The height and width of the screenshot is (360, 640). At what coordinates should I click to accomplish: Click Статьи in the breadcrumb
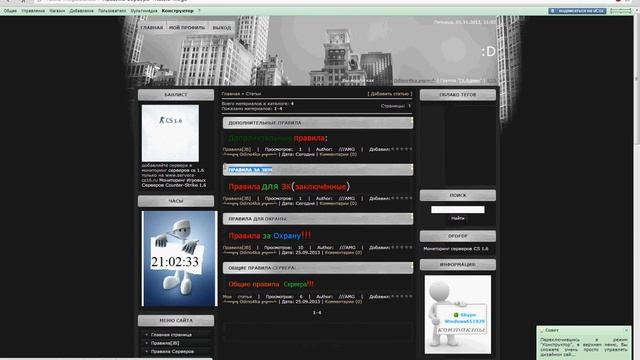pos(253,94)
